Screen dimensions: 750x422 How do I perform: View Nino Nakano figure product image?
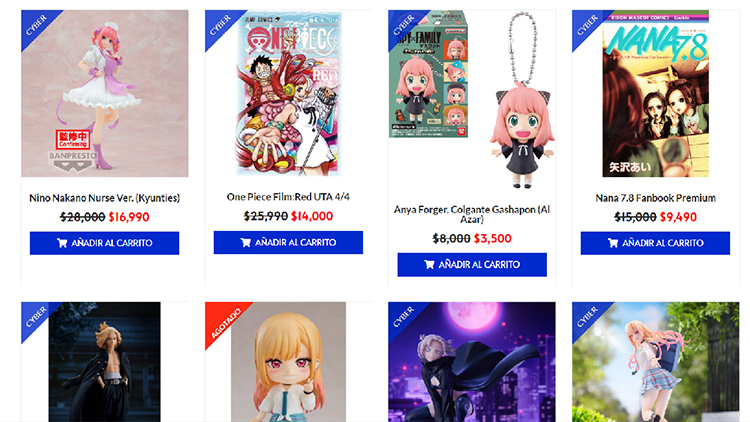click(x=105, y=93)
